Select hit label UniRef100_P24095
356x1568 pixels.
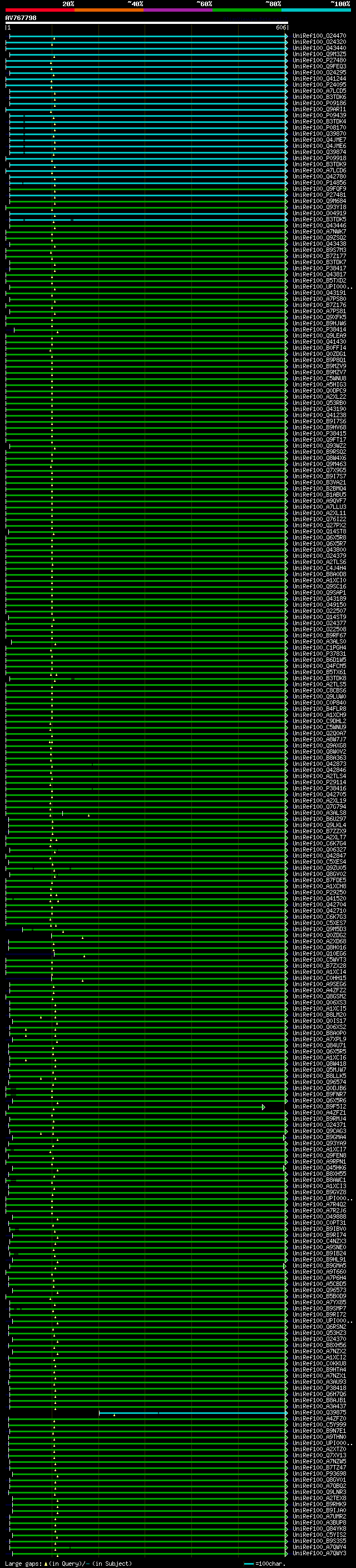319,85
